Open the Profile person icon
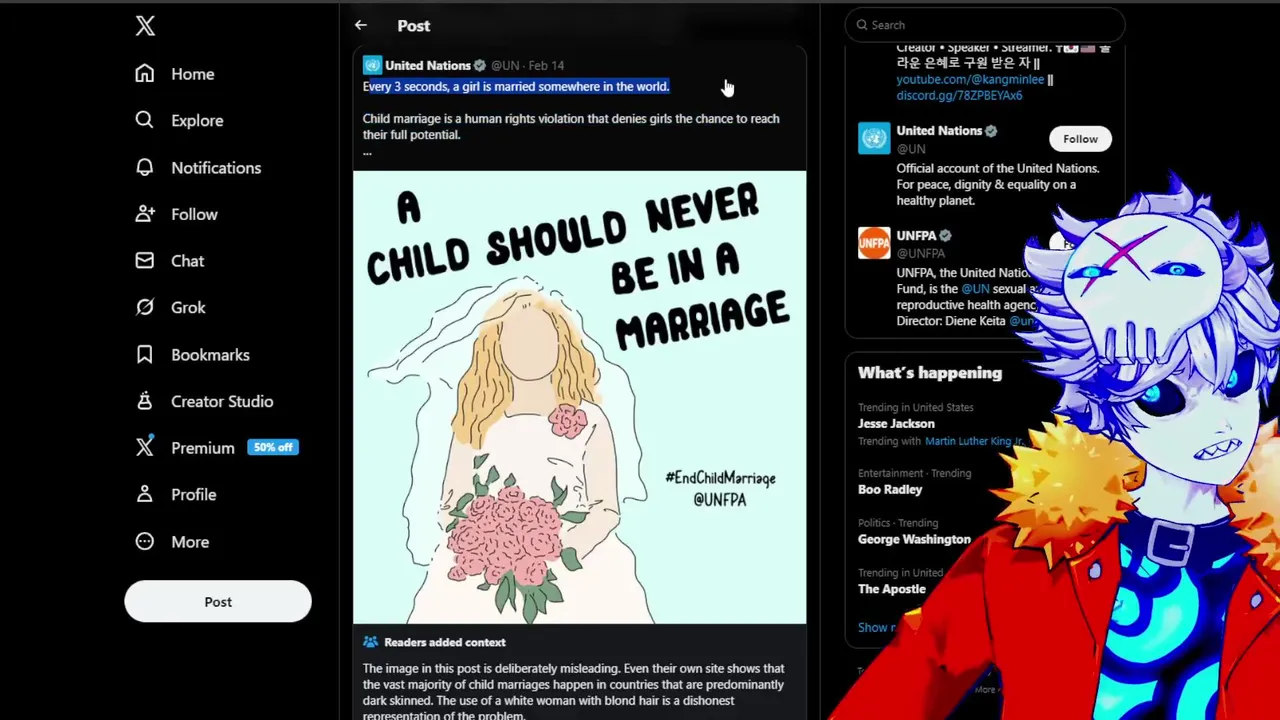The width and height of the screenshot is (1280, 720). click(145, 494)
